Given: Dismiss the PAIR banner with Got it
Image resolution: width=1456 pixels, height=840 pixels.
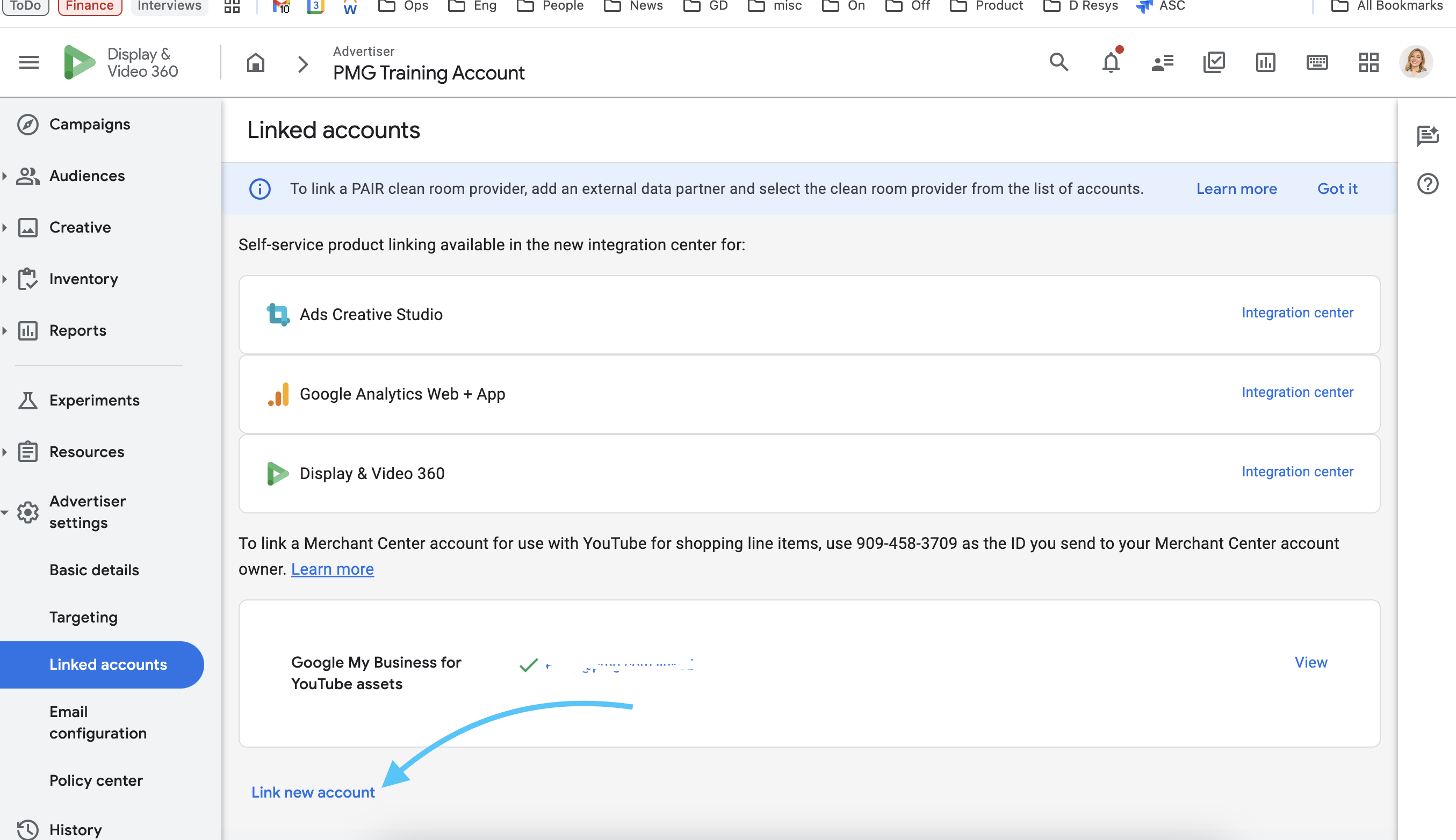Looking at the screenshot, I should point(1337,189).
